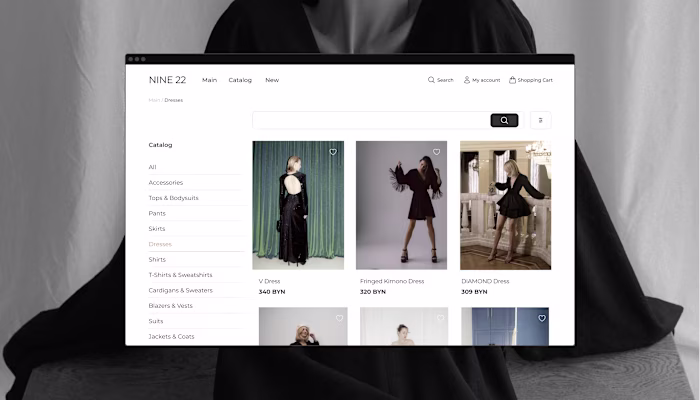
Task: Click the 320 BYN price
Action: (373, 292)
